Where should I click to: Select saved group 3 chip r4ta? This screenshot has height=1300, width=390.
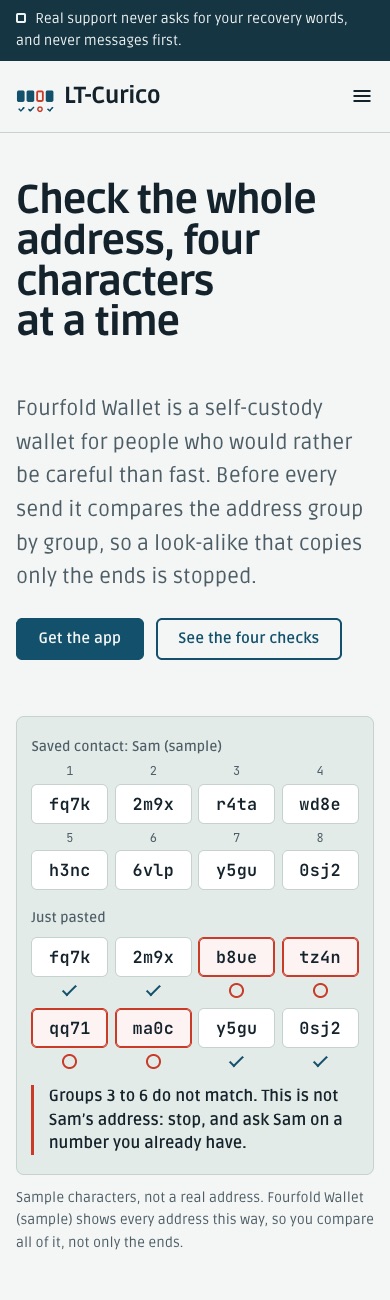[237, 804]
